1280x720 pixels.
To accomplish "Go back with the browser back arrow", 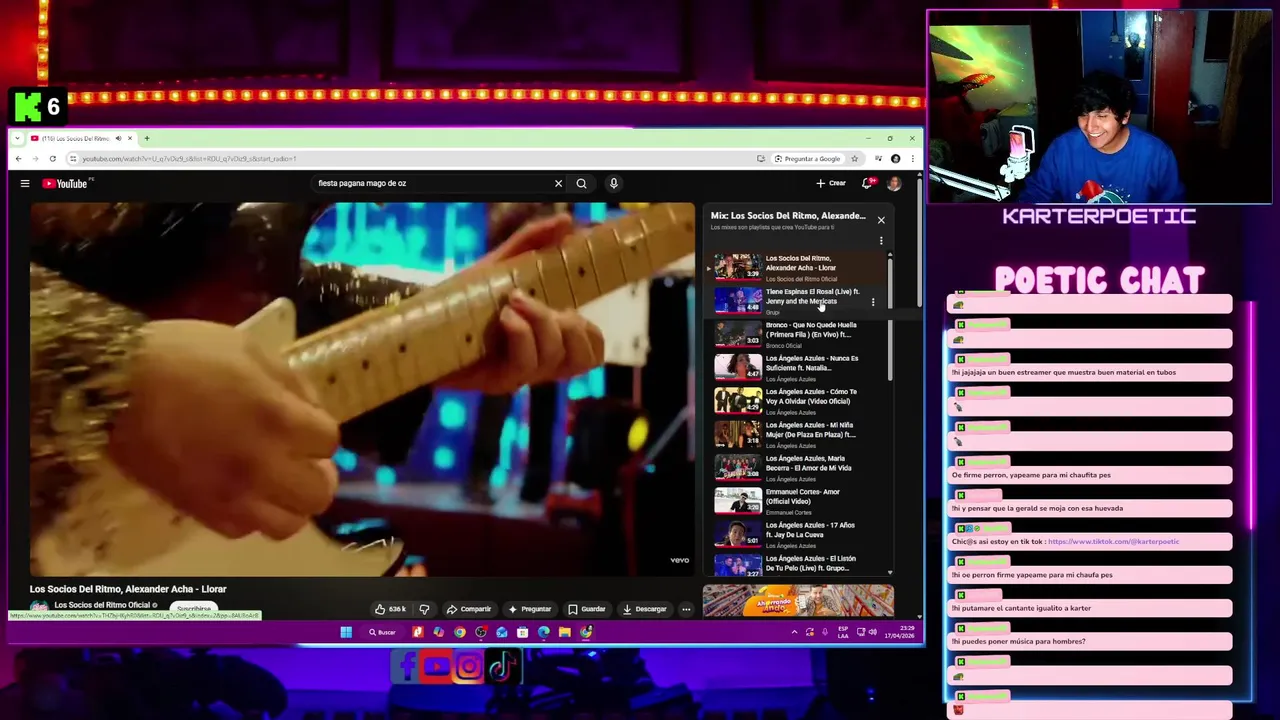I will [x=18, y=159].
